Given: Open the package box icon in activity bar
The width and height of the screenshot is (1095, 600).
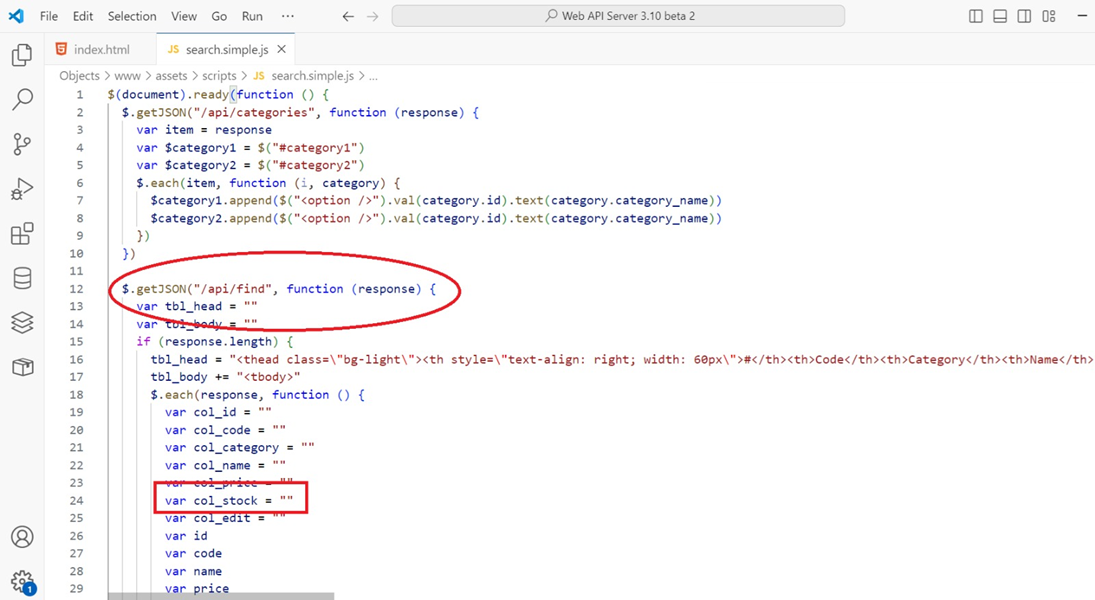Looking at the screenshot, I should click(x=22, y=367).
